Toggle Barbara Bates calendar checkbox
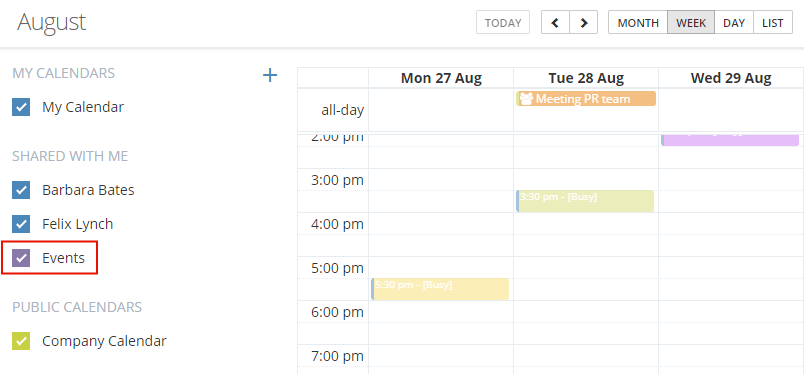This screenshot has height=374, width=804. (21, 190)
